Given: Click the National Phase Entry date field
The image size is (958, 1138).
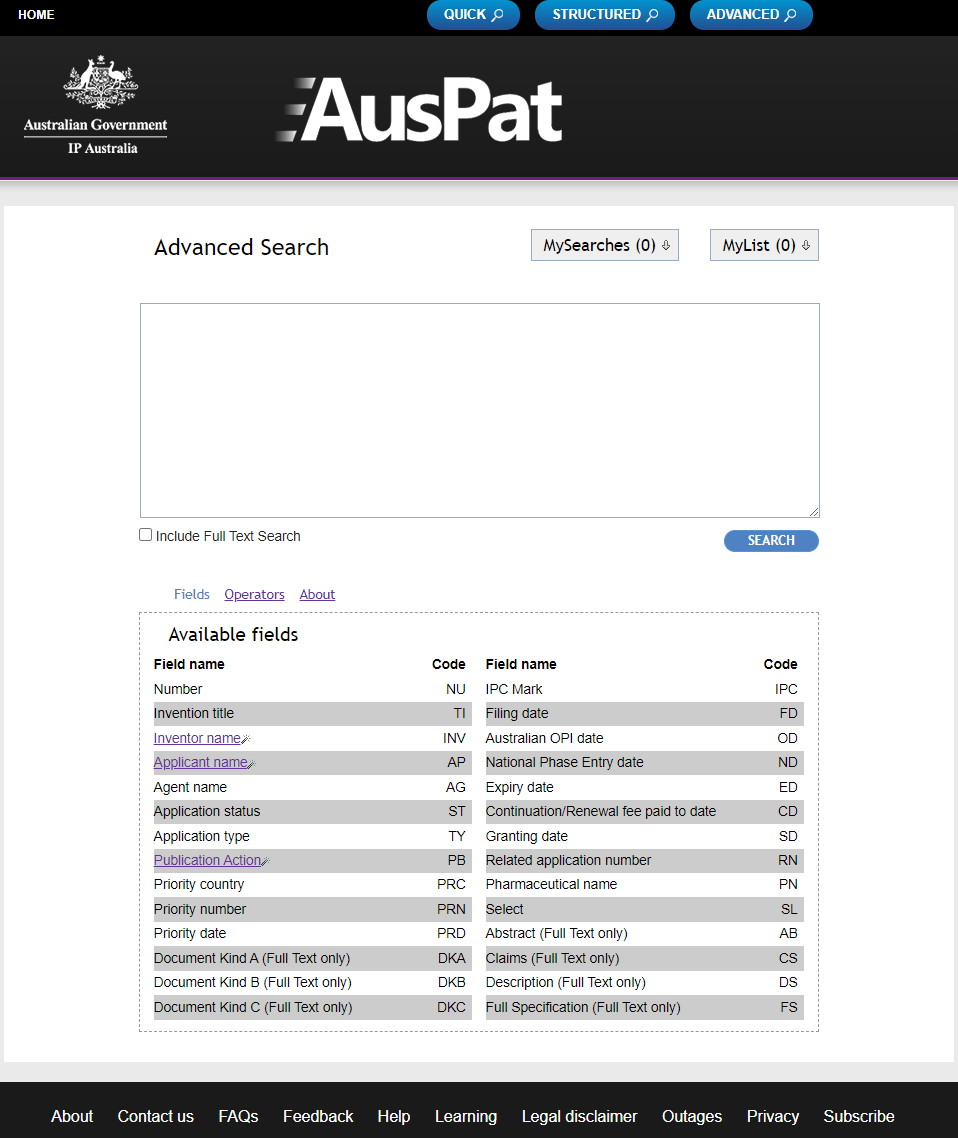Looking at the screenshot, I should coord(565,763).
